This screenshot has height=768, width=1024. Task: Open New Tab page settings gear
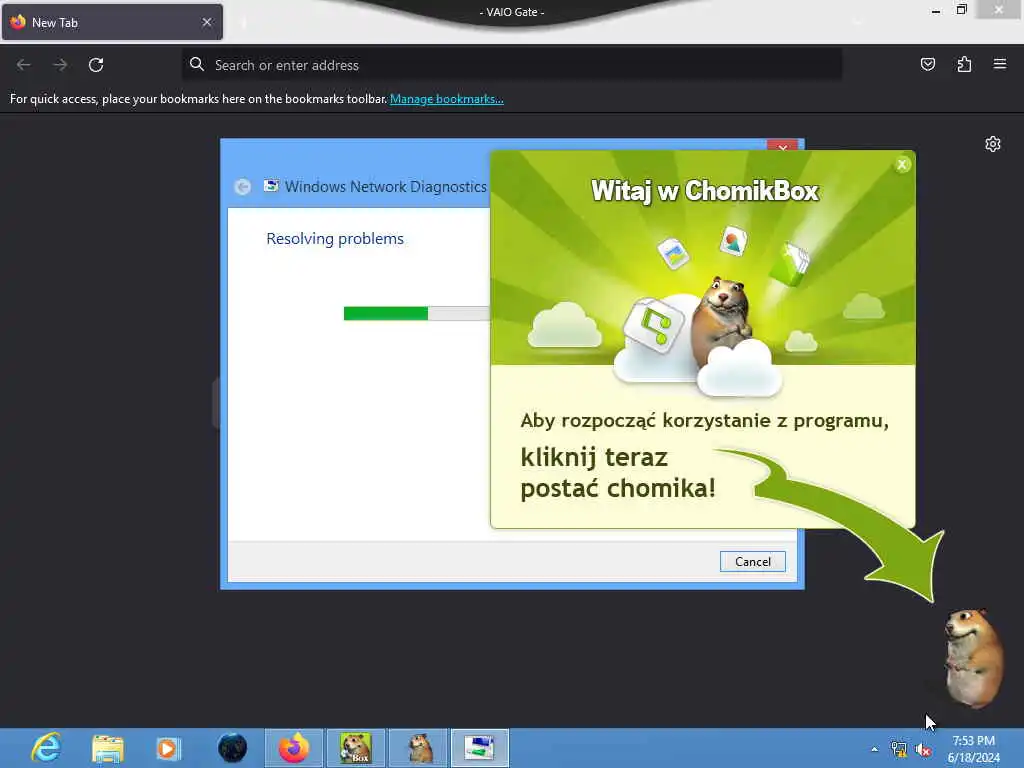coord(993,144)
